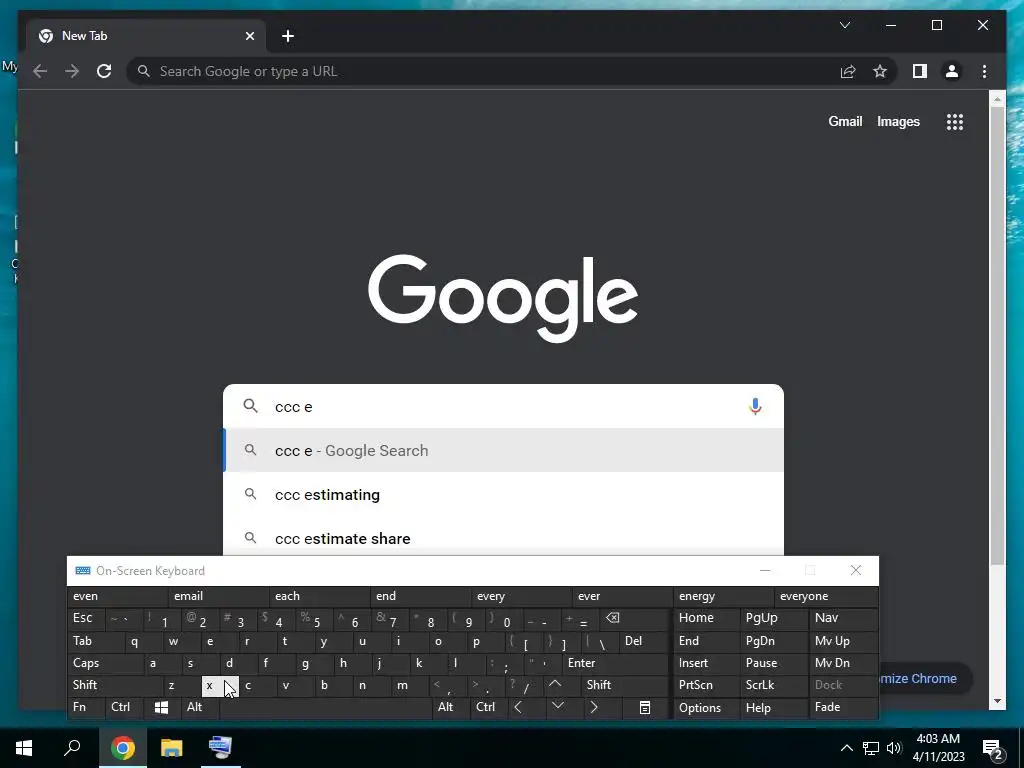1024x768 pixels.
Task: Select the New Tab browser tab
Action: click(x=145, y=36)
